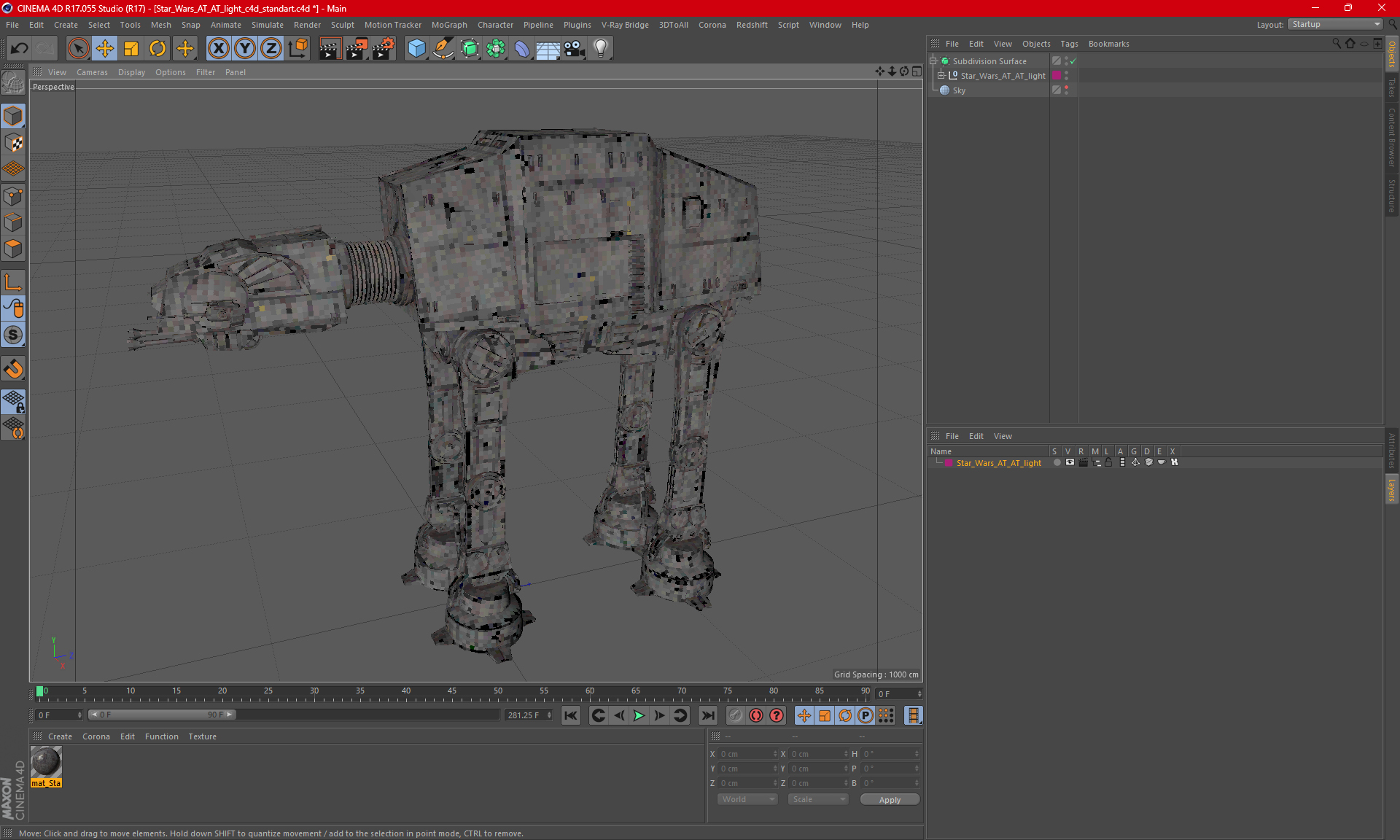Add a Cube primitive object
Image resolution: width=1400 pixels, height=840 pixels.
[416, 49]
